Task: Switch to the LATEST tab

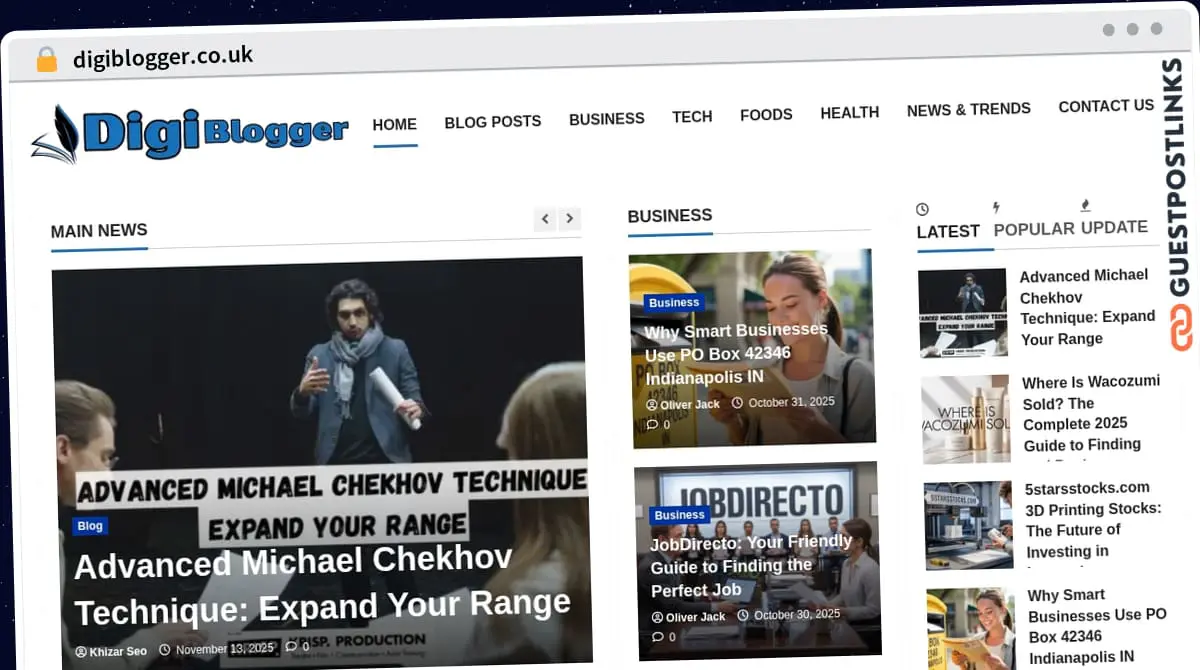Action: pyautogui.click(x=948, y=231)
